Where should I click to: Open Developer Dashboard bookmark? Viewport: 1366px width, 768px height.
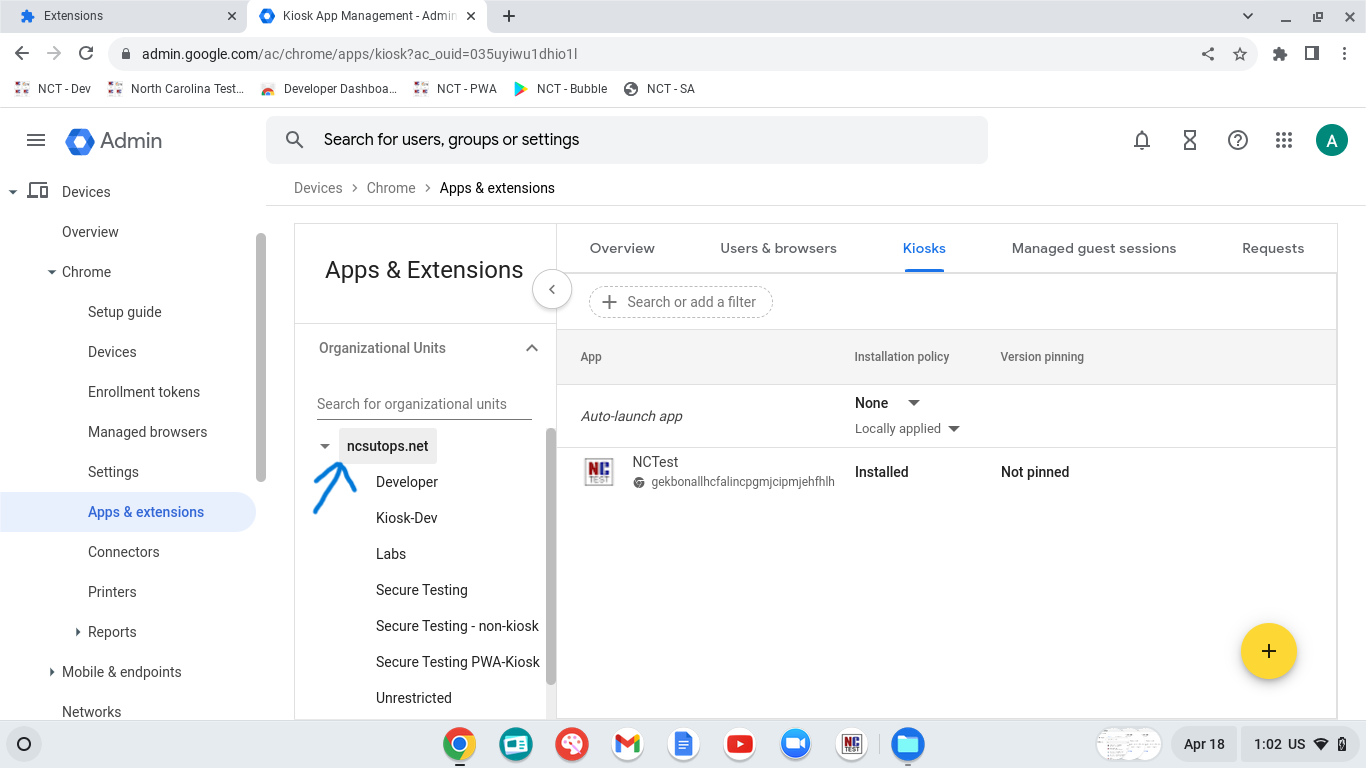point(328,89)
